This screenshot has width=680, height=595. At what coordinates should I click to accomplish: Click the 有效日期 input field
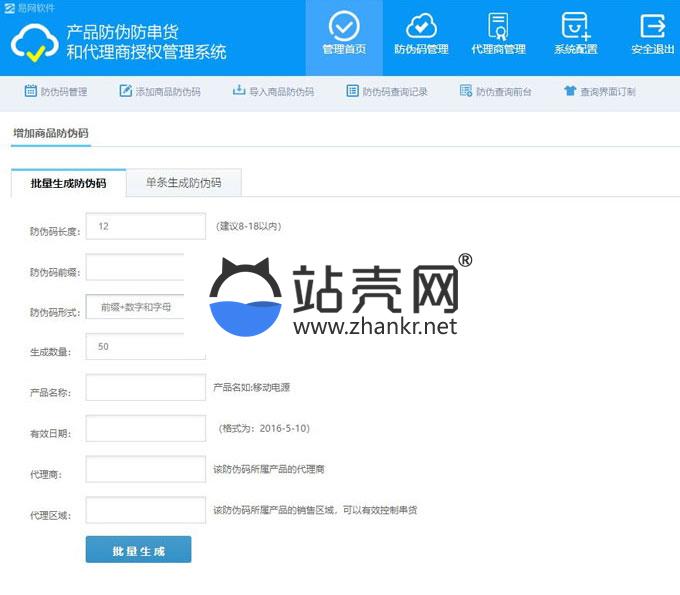(145, 428)
